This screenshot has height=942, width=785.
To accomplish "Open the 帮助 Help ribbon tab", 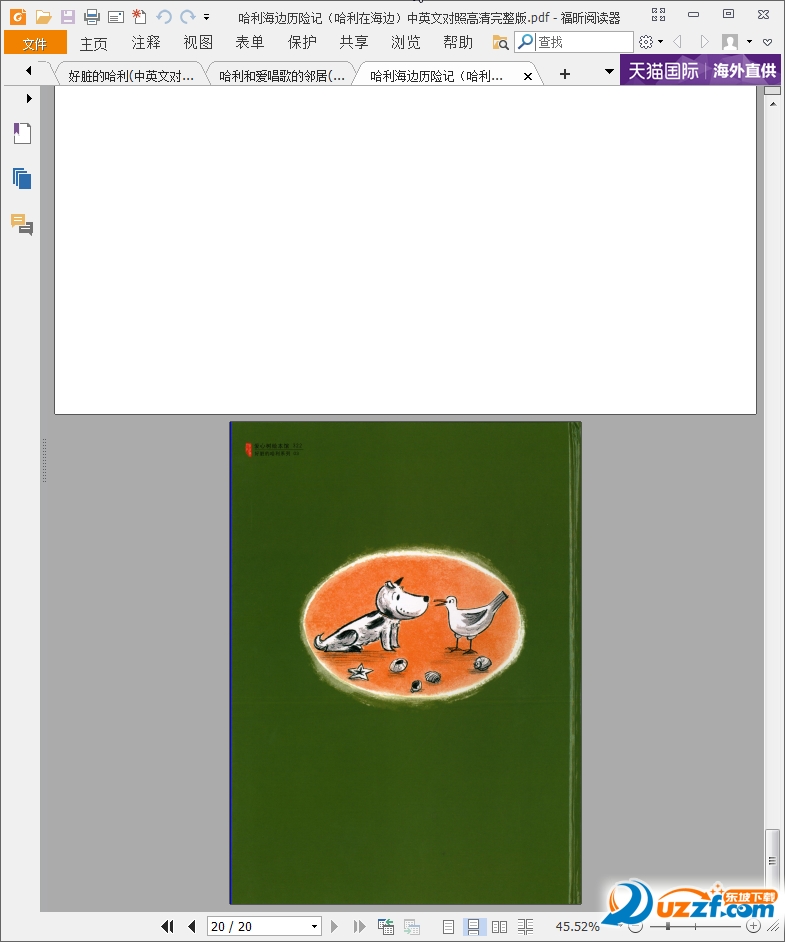I will (458, 43).
